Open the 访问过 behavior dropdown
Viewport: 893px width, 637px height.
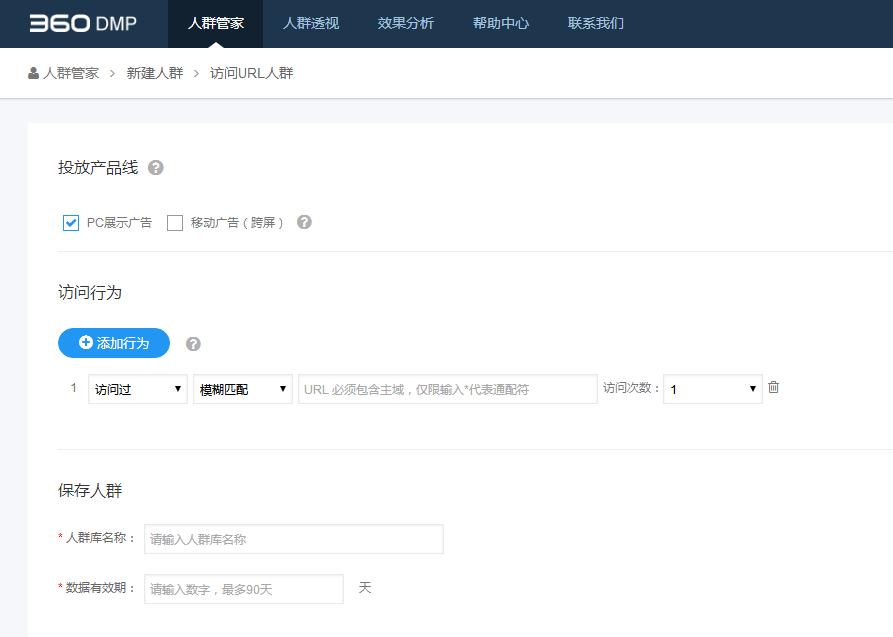137,389
